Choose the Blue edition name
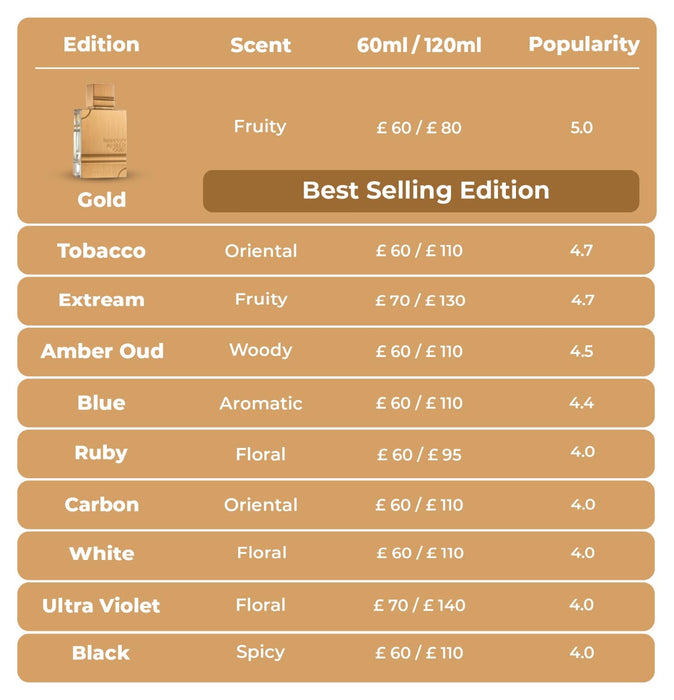The image size is (674, 700). 101,403
